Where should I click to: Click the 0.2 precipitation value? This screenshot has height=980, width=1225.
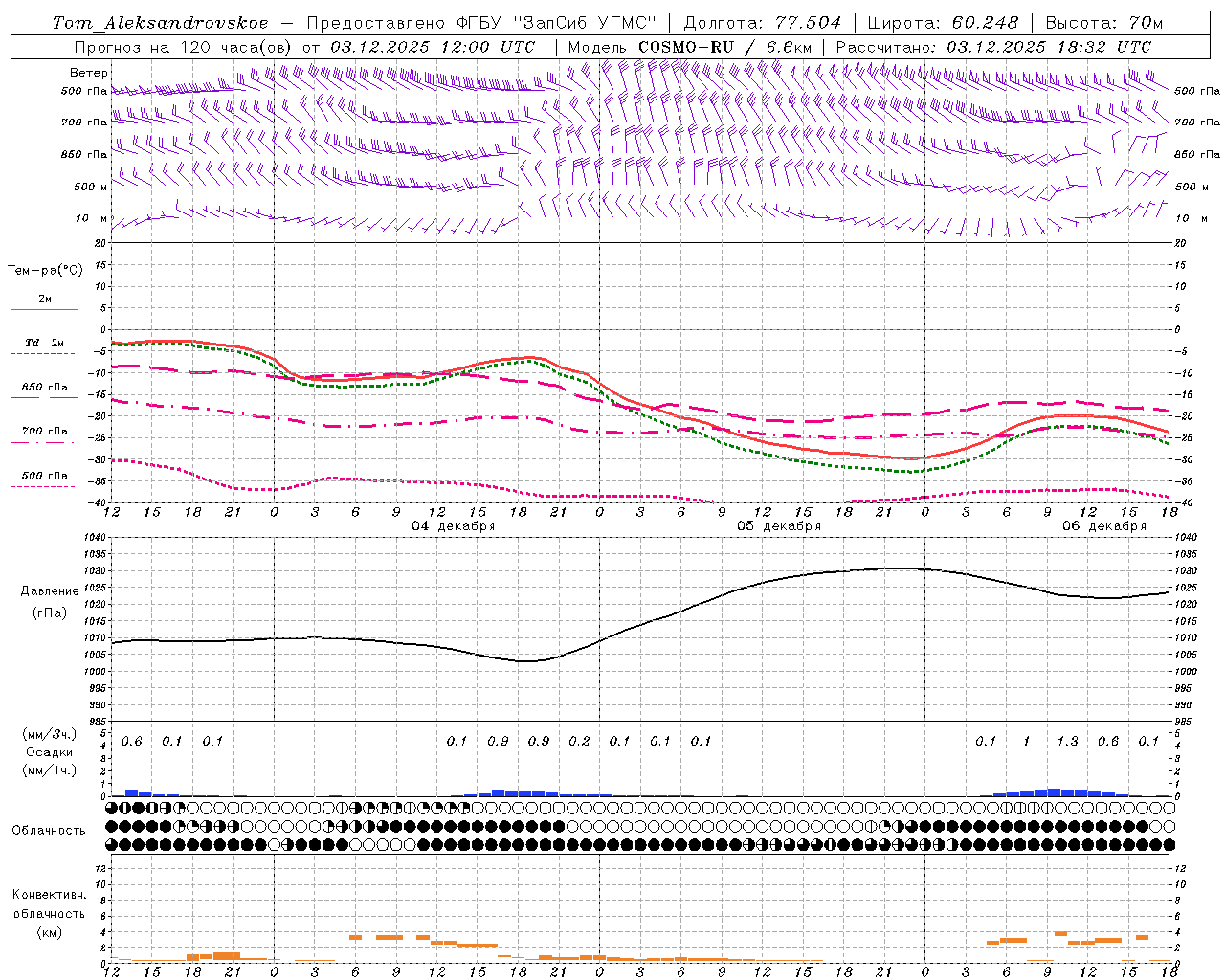click(579, 741)
